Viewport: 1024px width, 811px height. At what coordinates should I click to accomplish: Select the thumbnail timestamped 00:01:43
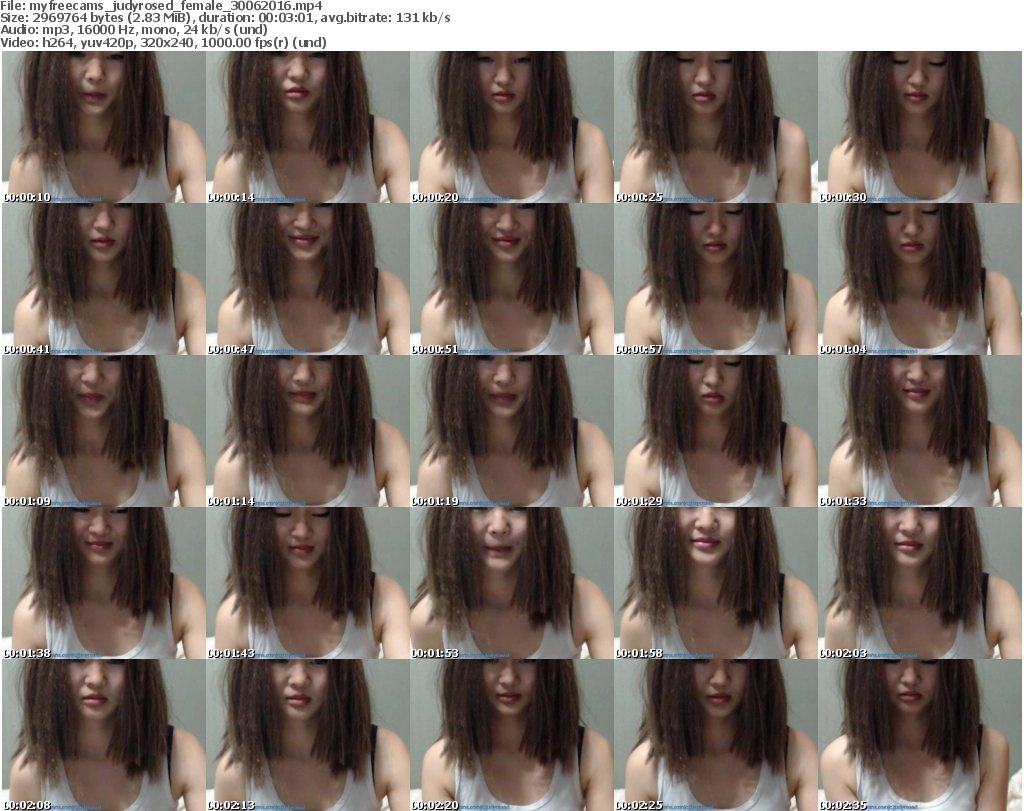pos(308,583)
